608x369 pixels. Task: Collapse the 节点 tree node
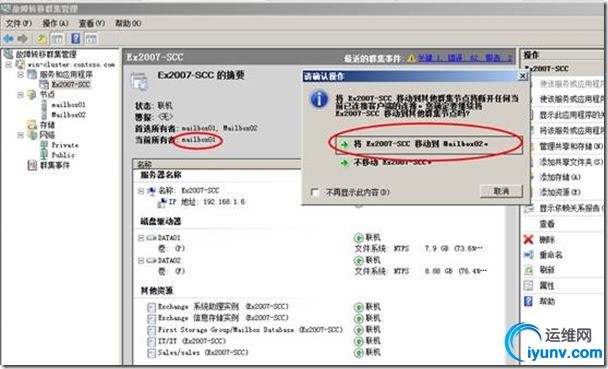click(21, 95)
